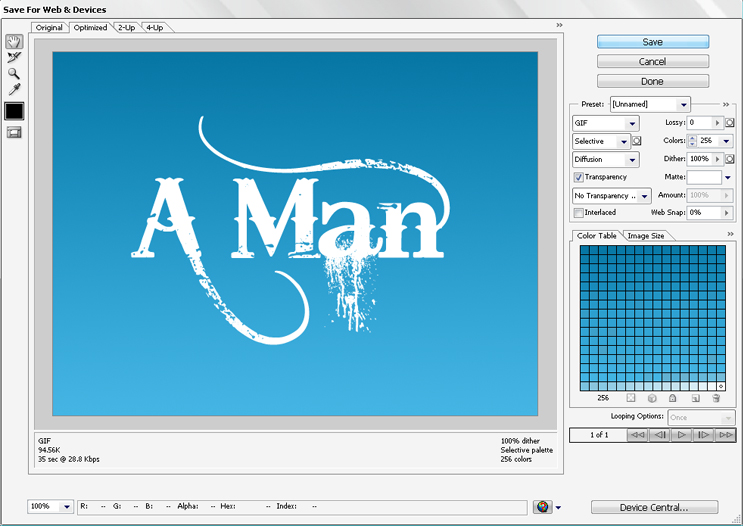Click new color icon below color table
The image size is (743, 526).
[x=695, y=398]
